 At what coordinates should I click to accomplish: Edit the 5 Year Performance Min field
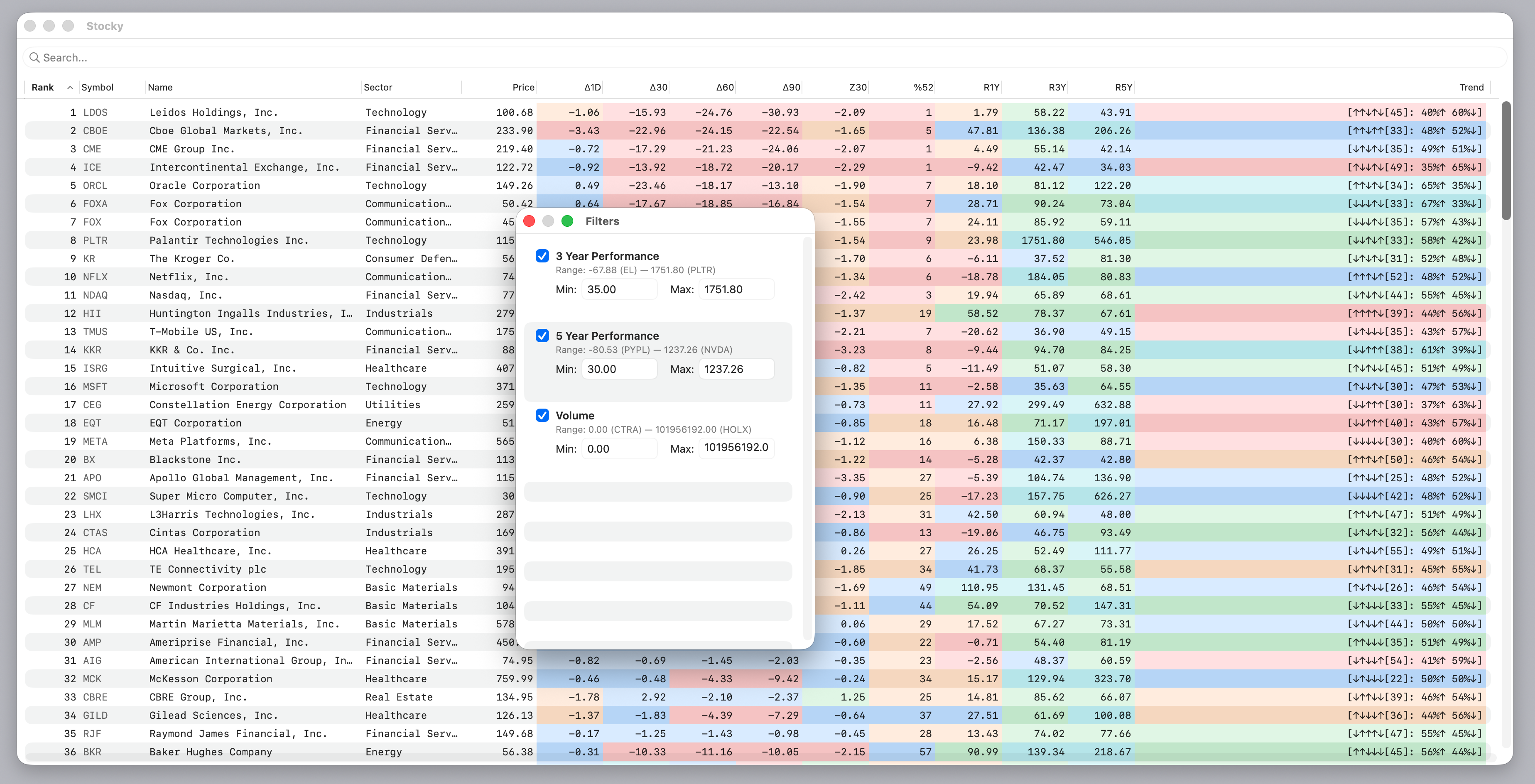click(619, 369)
